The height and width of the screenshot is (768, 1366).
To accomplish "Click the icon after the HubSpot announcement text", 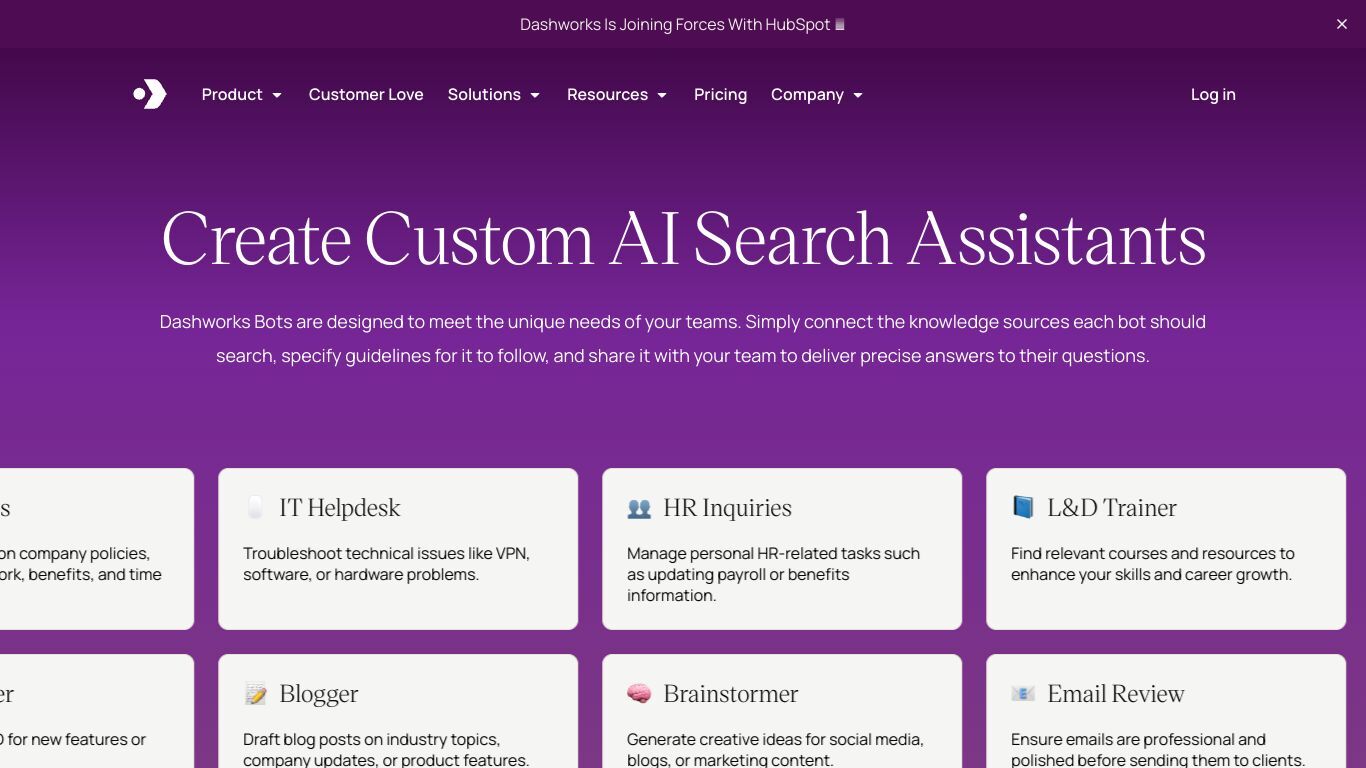I will pyautogui.click(x=840, y=24).
